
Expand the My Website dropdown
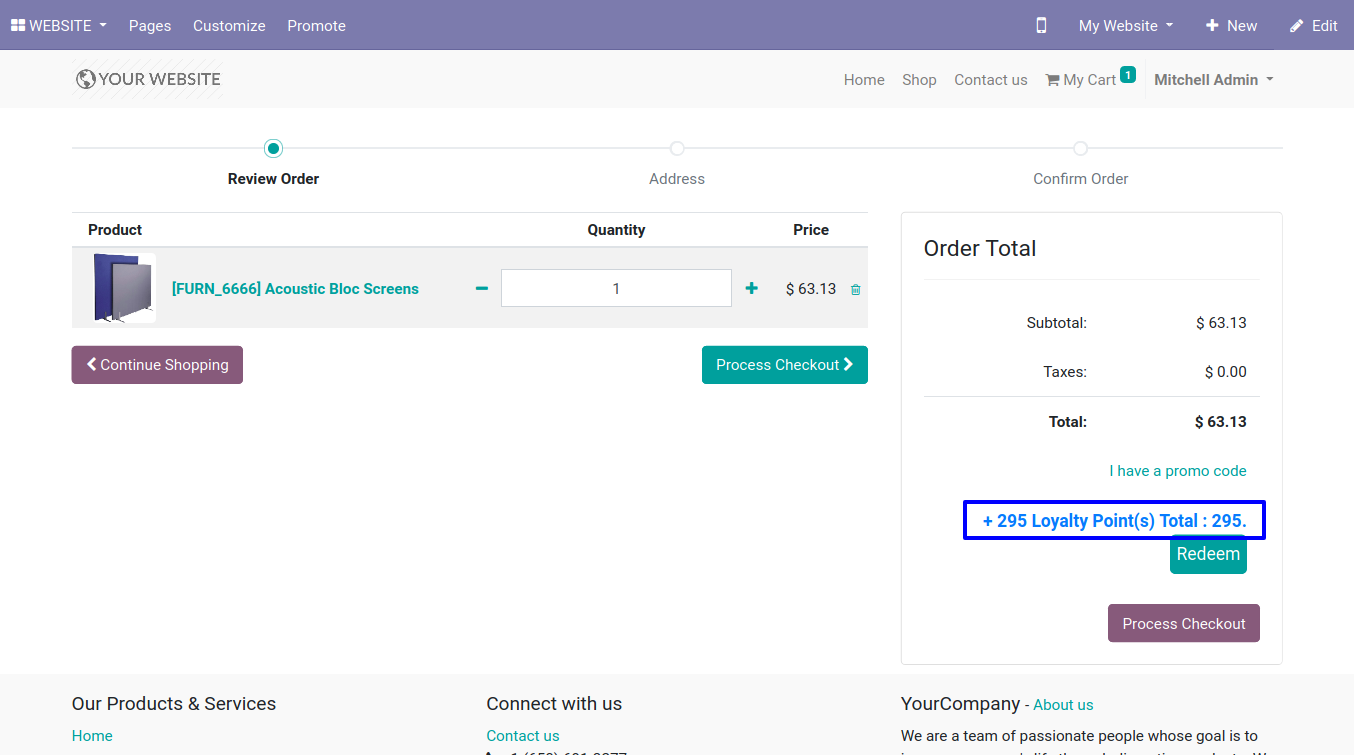point(1125,26)
